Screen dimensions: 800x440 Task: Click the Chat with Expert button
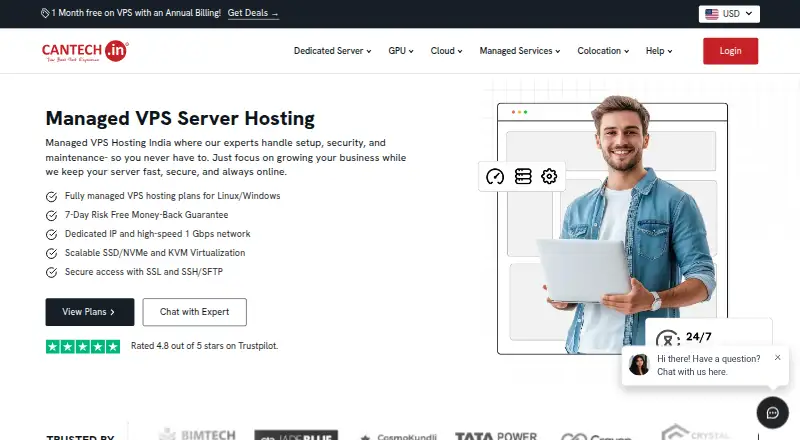tap(194, 312)
